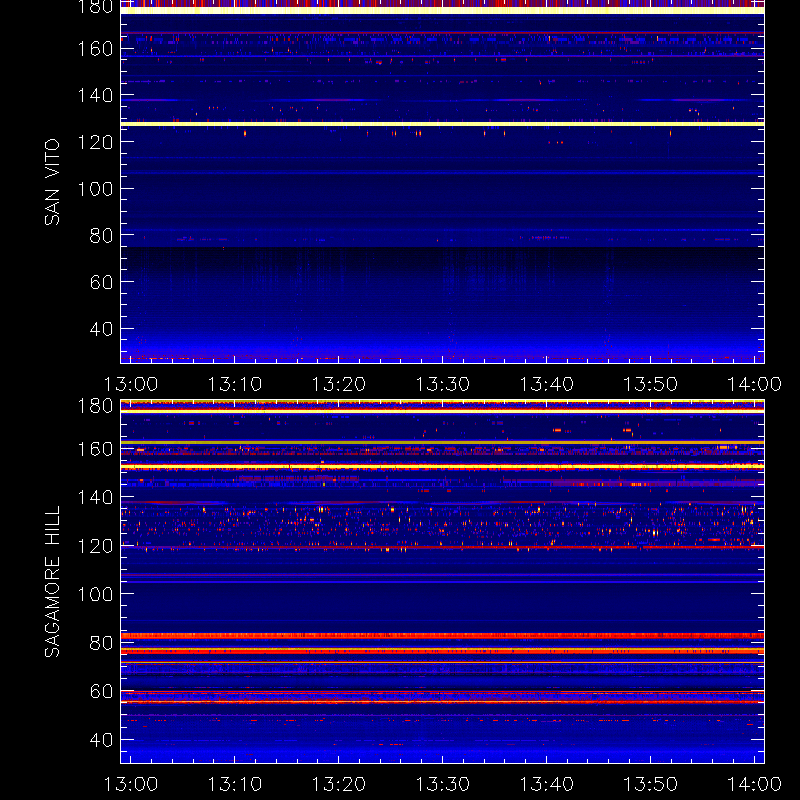Click 13:30 time label below Sagamore Hill plot
Screen dimensions: 800x800
[442, 784]
